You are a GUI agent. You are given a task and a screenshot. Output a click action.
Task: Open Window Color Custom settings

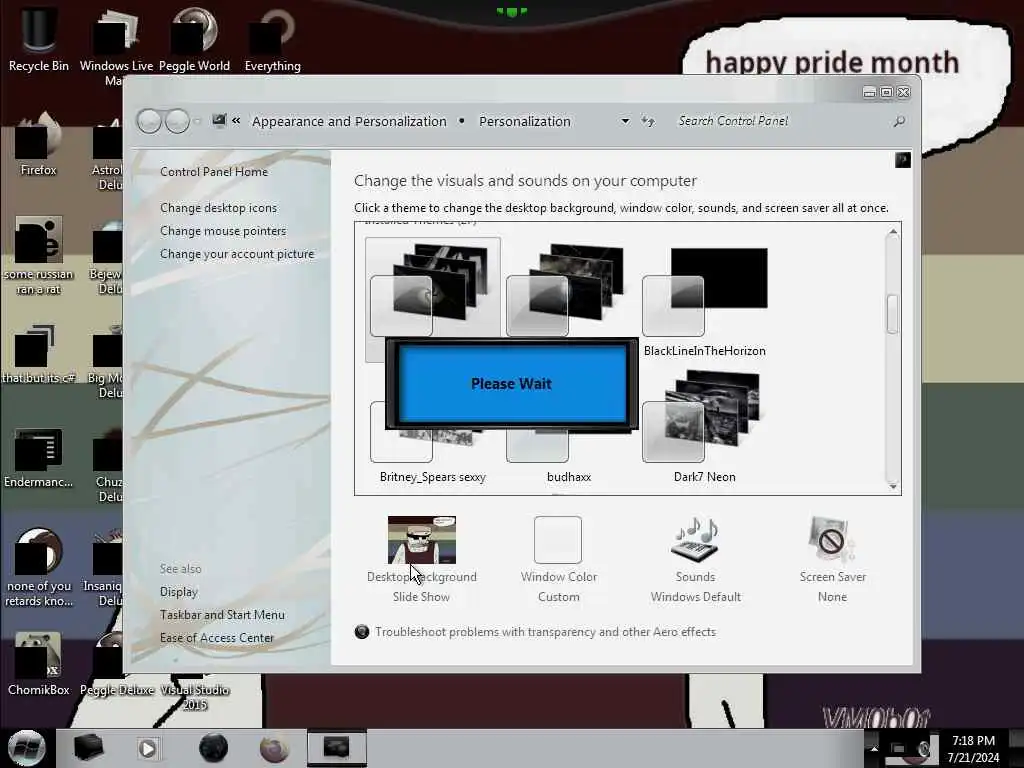pos(558,559)
